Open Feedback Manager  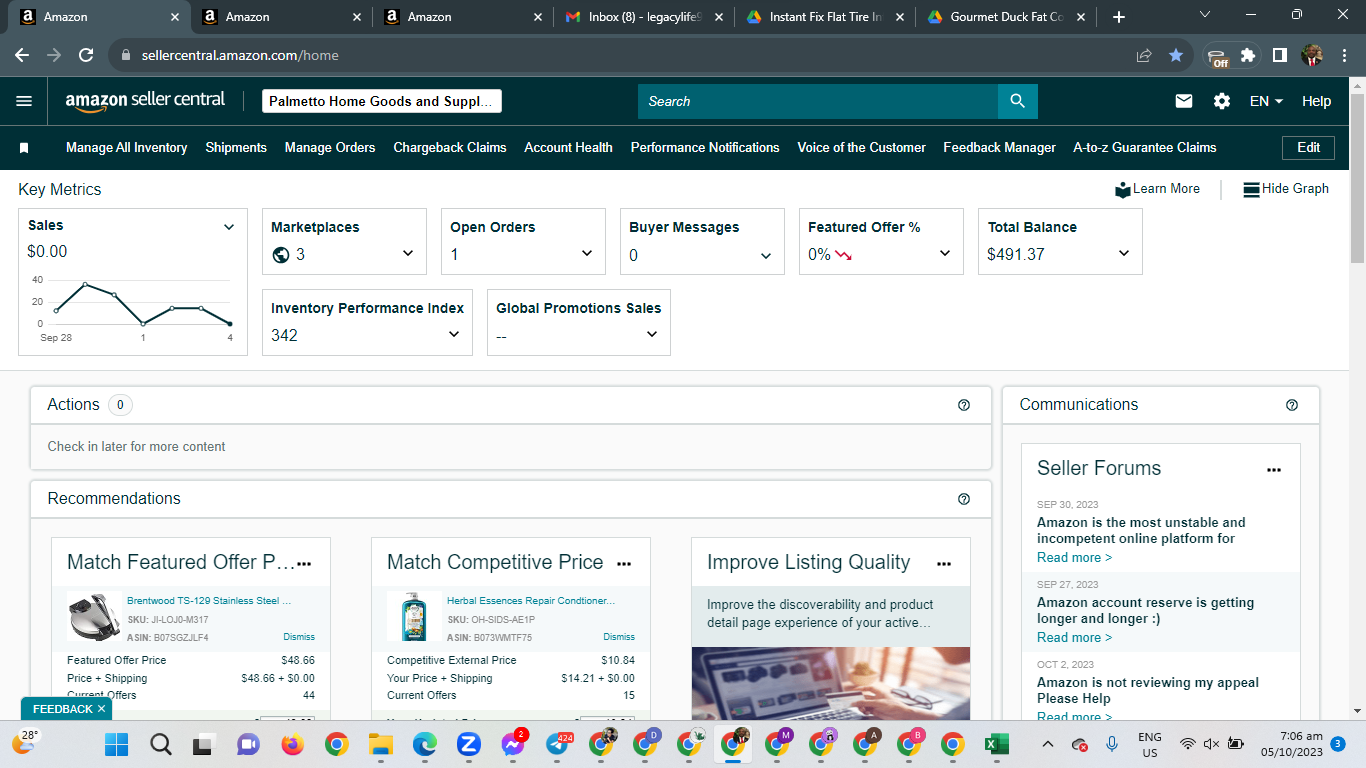1000,148
